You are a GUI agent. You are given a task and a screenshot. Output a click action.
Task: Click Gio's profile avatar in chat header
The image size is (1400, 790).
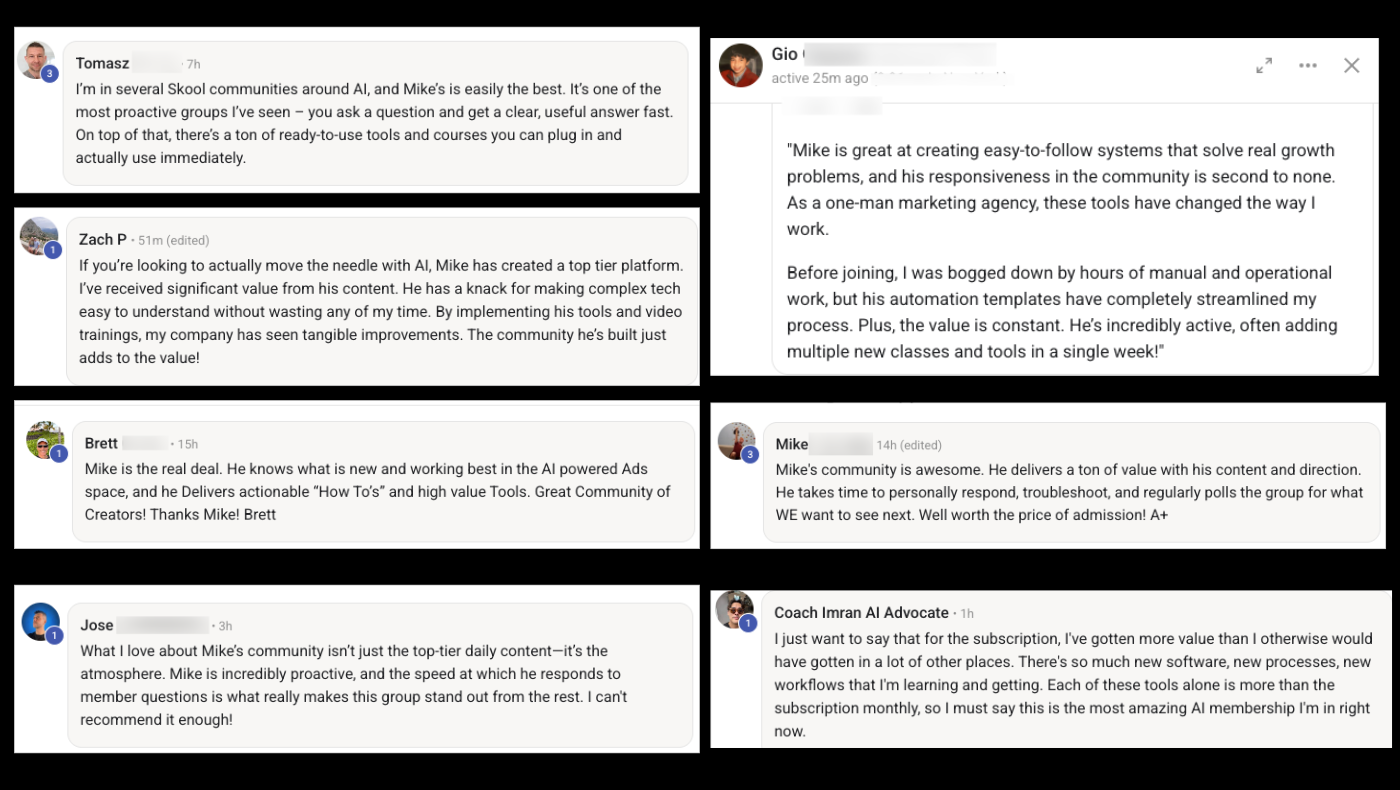(741, 65)
